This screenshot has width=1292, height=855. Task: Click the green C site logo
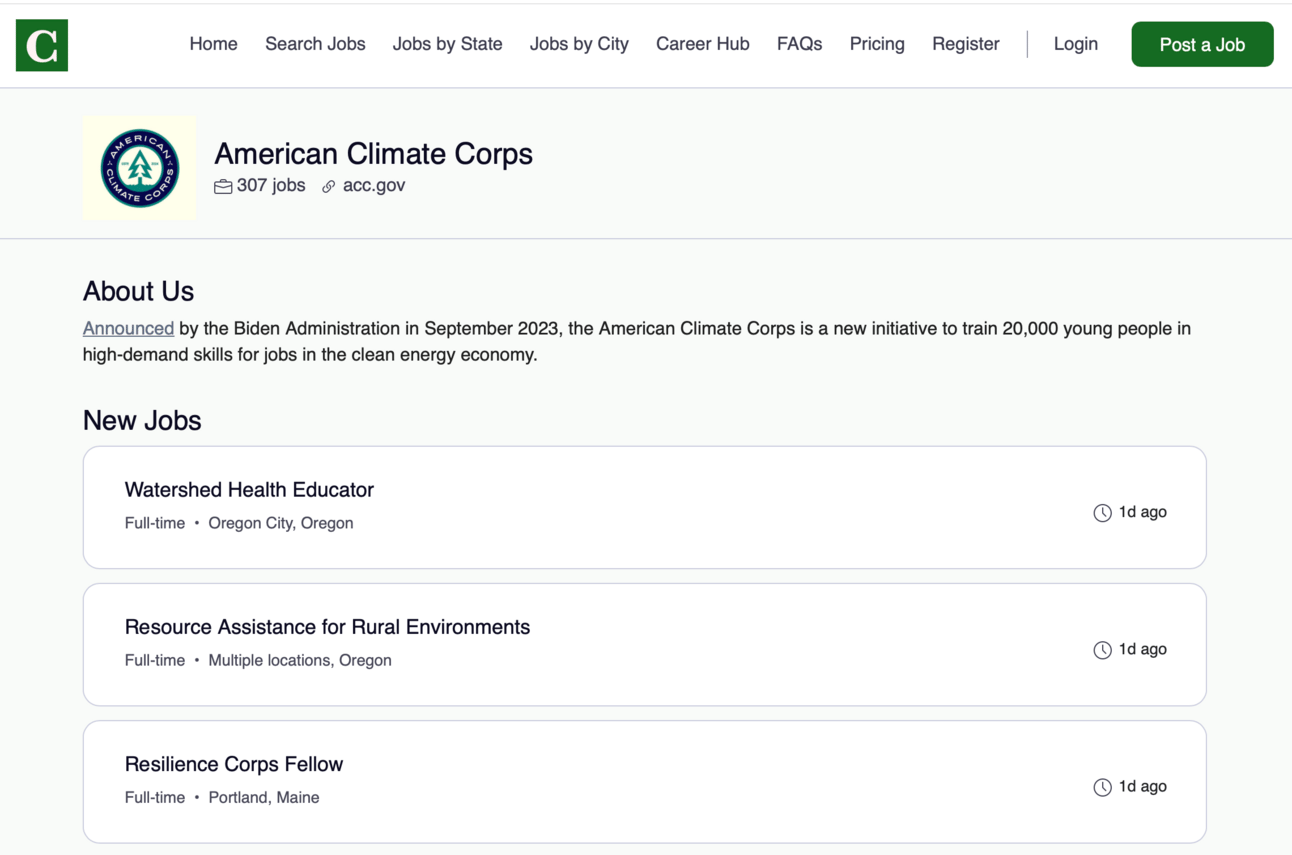pos(42,45)
